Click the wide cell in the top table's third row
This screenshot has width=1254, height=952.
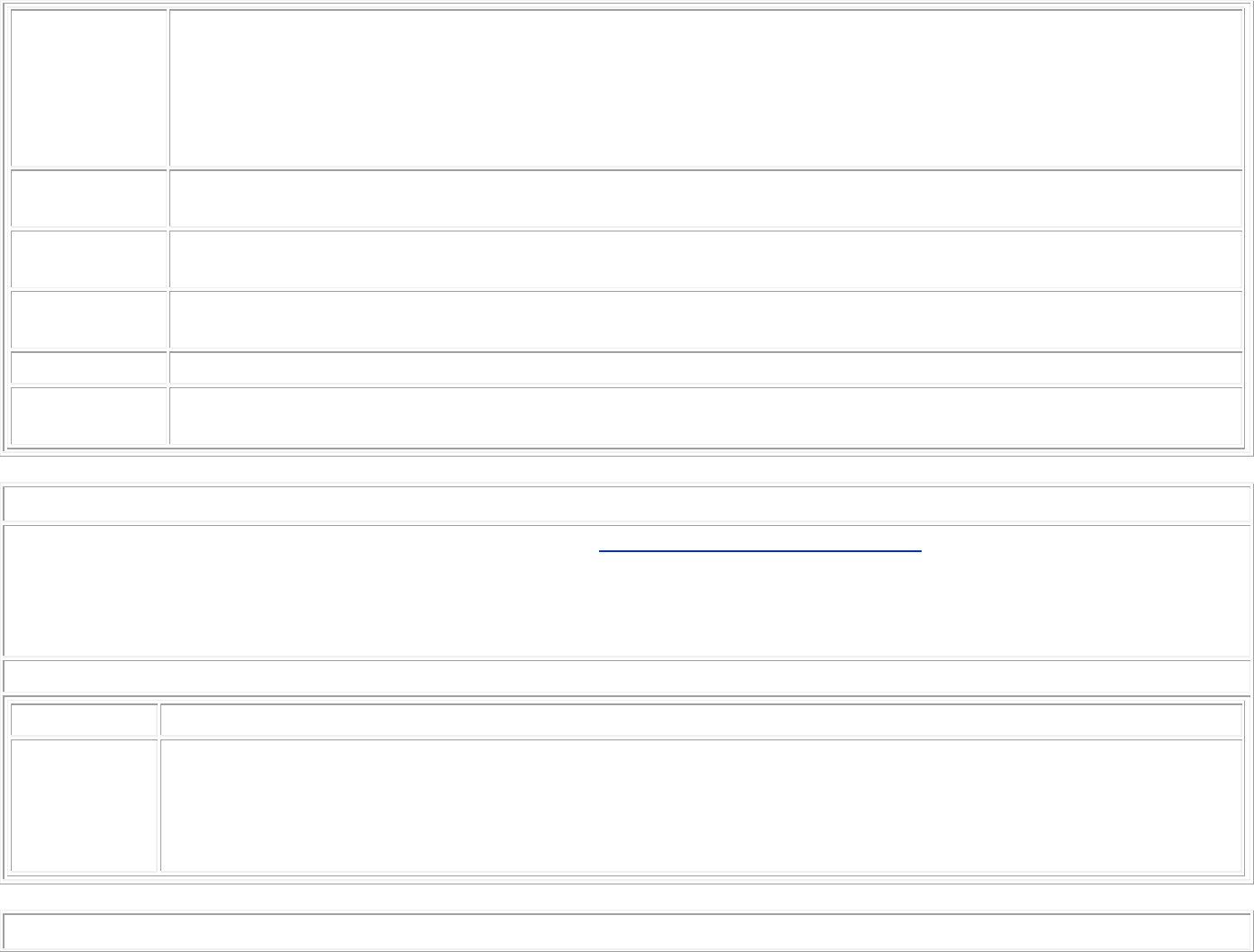coord(705,259)
